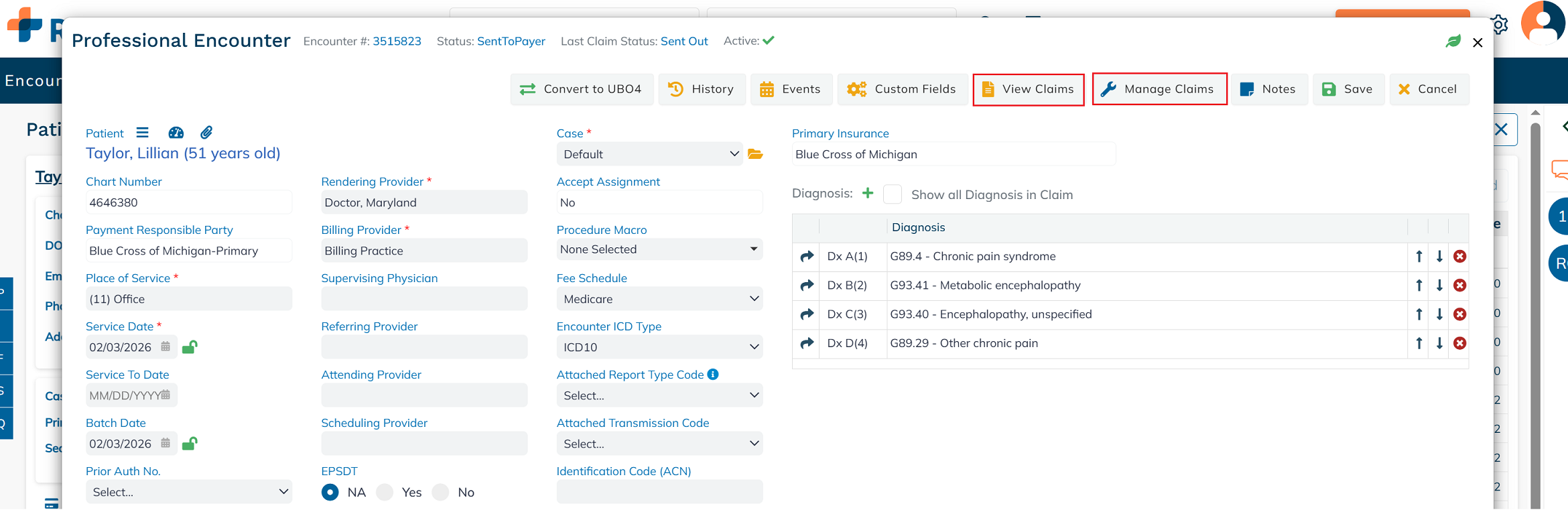Delete the G89.4 Chronic pain syndrome diagnosis
This screenshot has width=1568, height=514.
point(1459,257)
